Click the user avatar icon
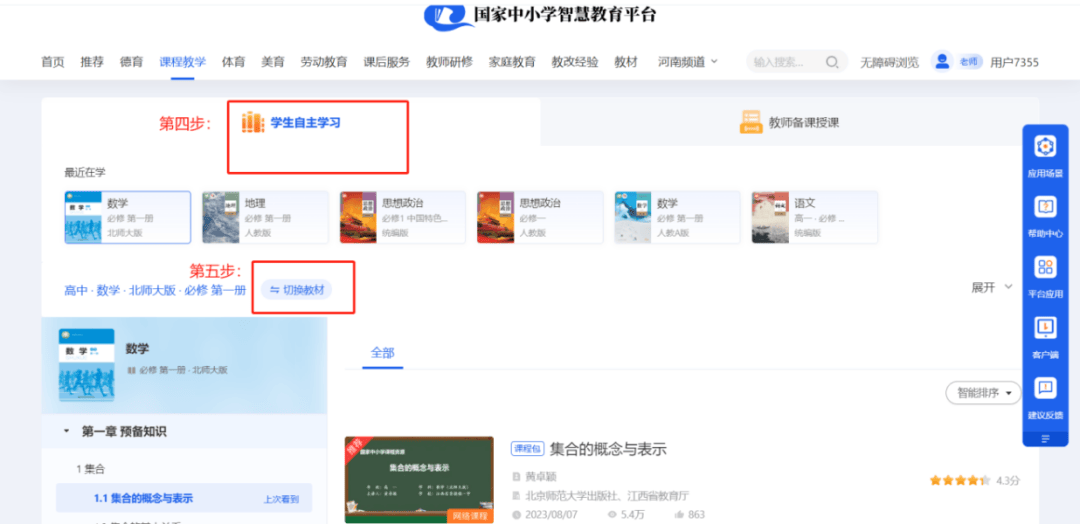 (941, 61)
